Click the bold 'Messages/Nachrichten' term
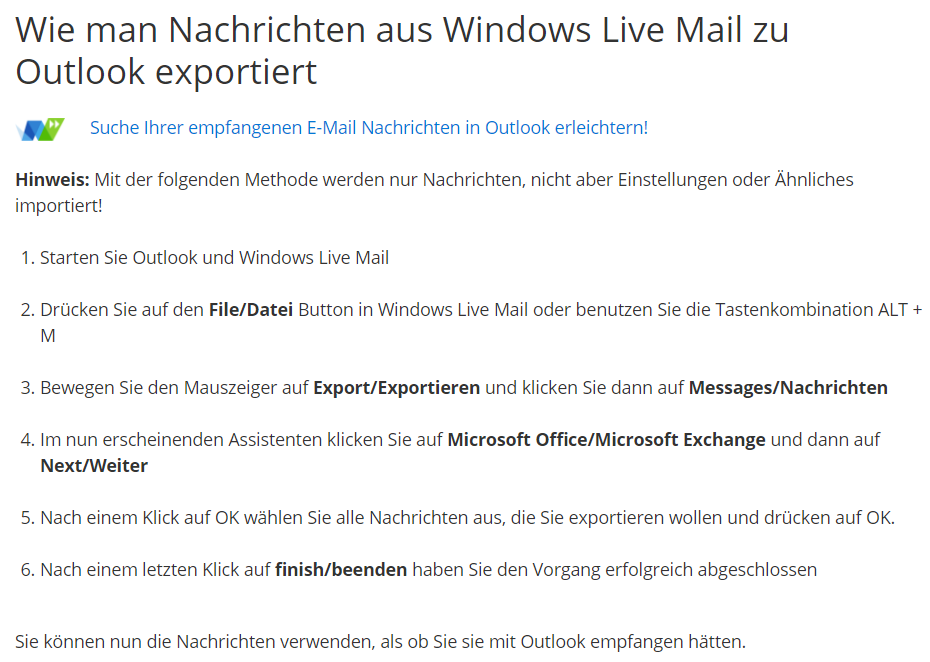This screenshot has height=662, width=930. [x=788, y=388]
